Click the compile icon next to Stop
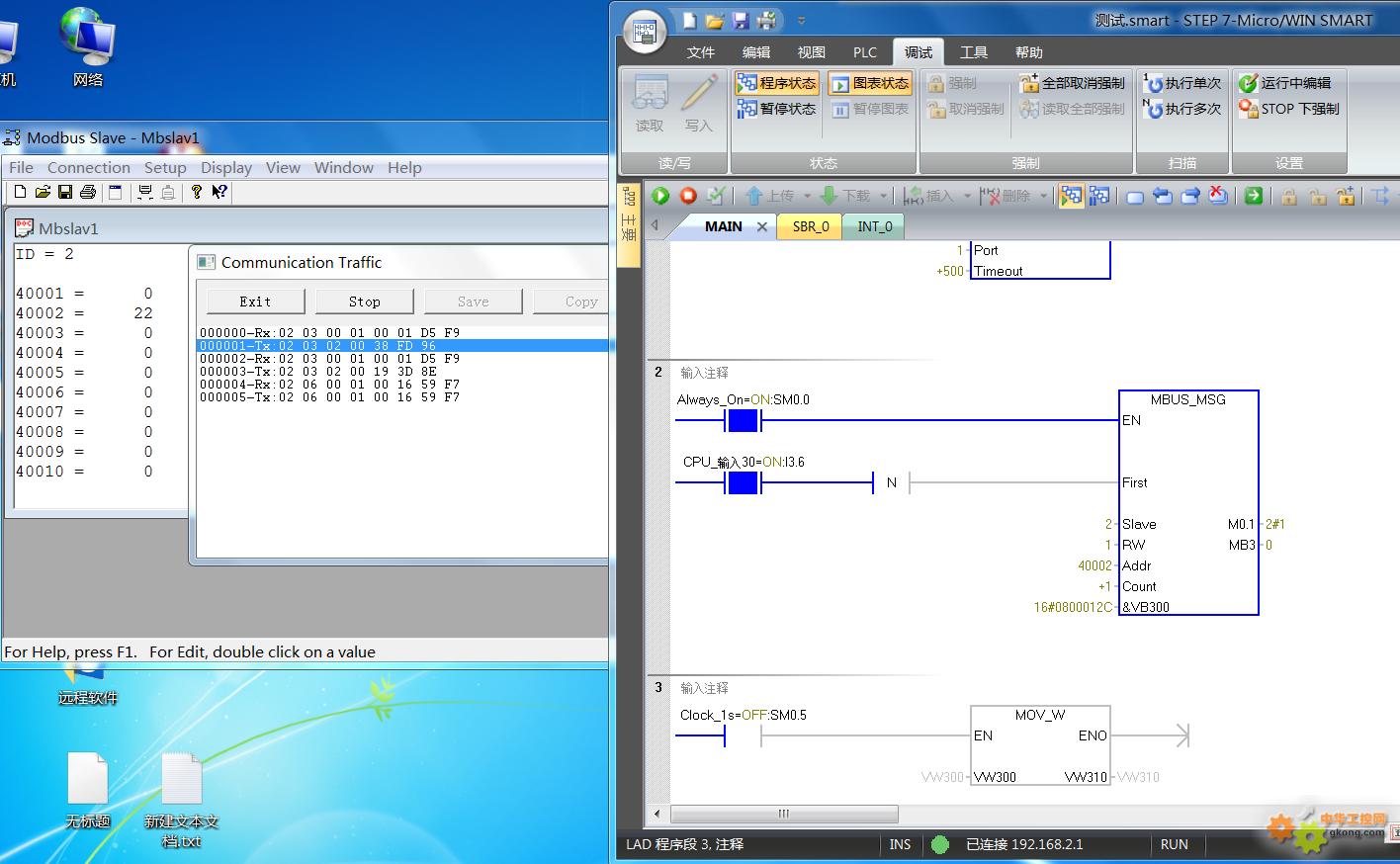The width and height of the screenshot is (1400, 864). pos(716,196)
